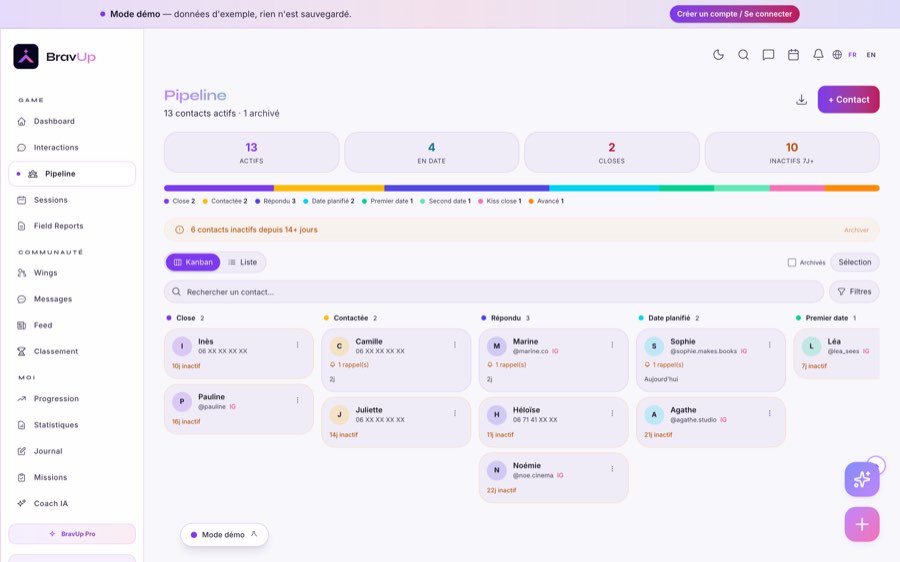
Task: Open Missions in sidebar
Action: coord(72,477)
